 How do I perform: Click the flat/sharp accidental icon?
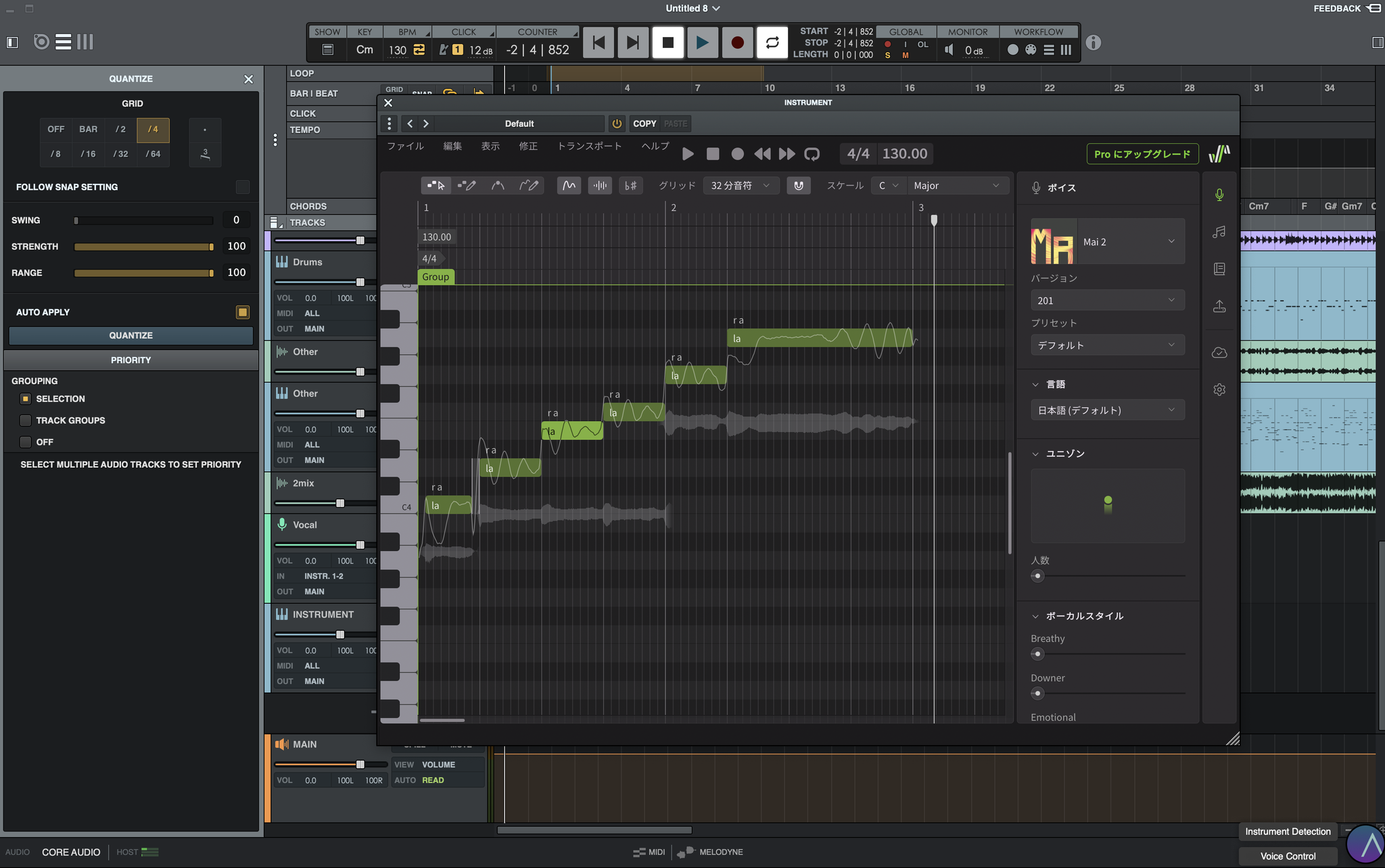pyautogui.click(x=630, y=185)
